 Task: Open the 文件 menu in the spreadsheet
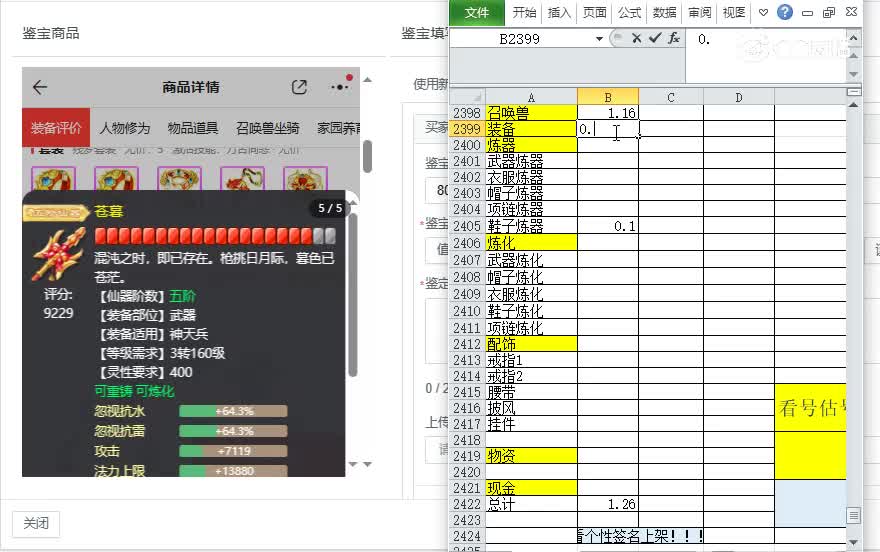point(476,12)
